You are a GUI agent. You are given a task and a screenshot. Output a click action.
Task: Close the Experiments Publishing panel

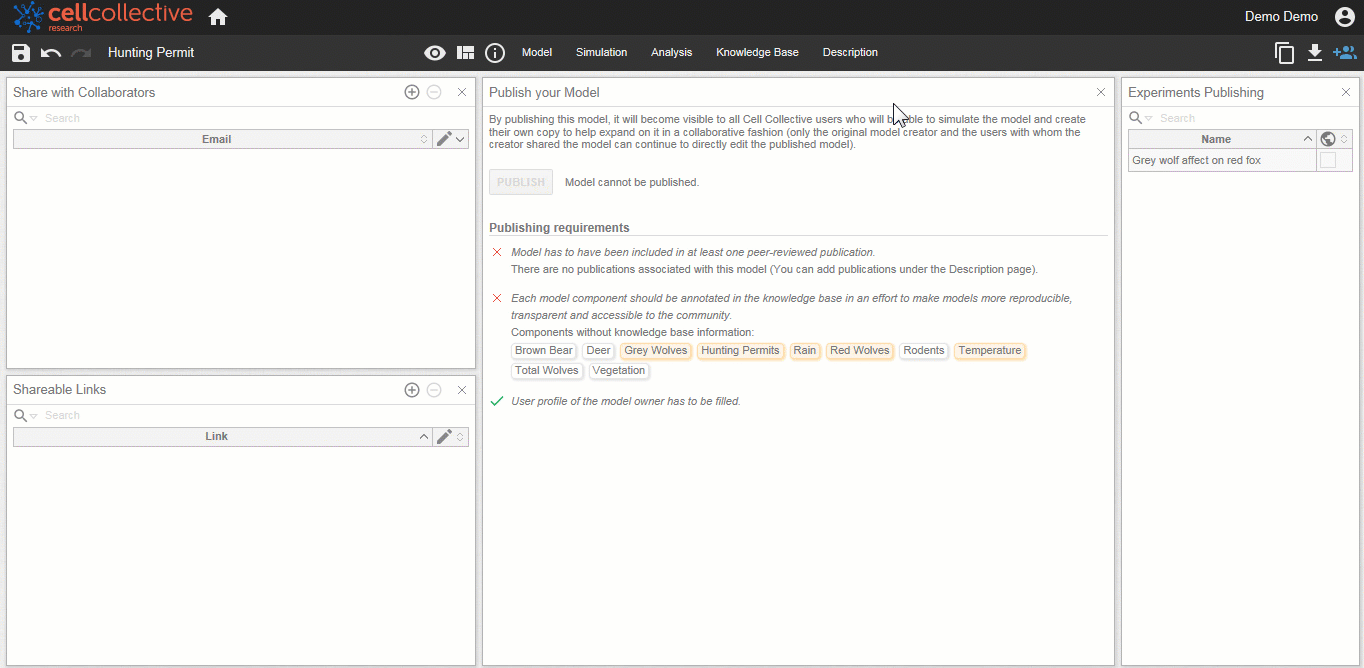click(x=1346, y=92)
